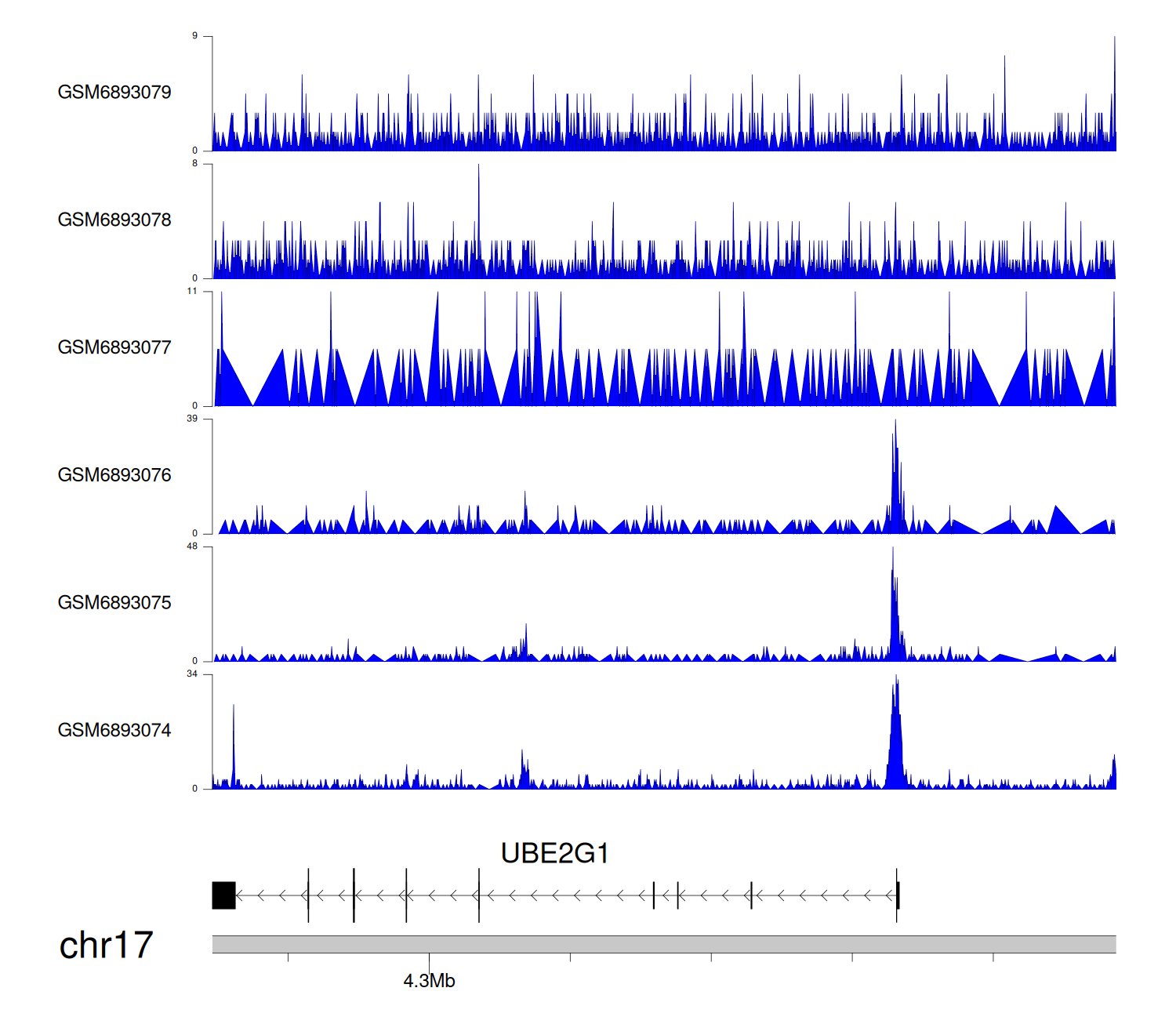Select the GSM6893074 track name

(x=114, y=731)
